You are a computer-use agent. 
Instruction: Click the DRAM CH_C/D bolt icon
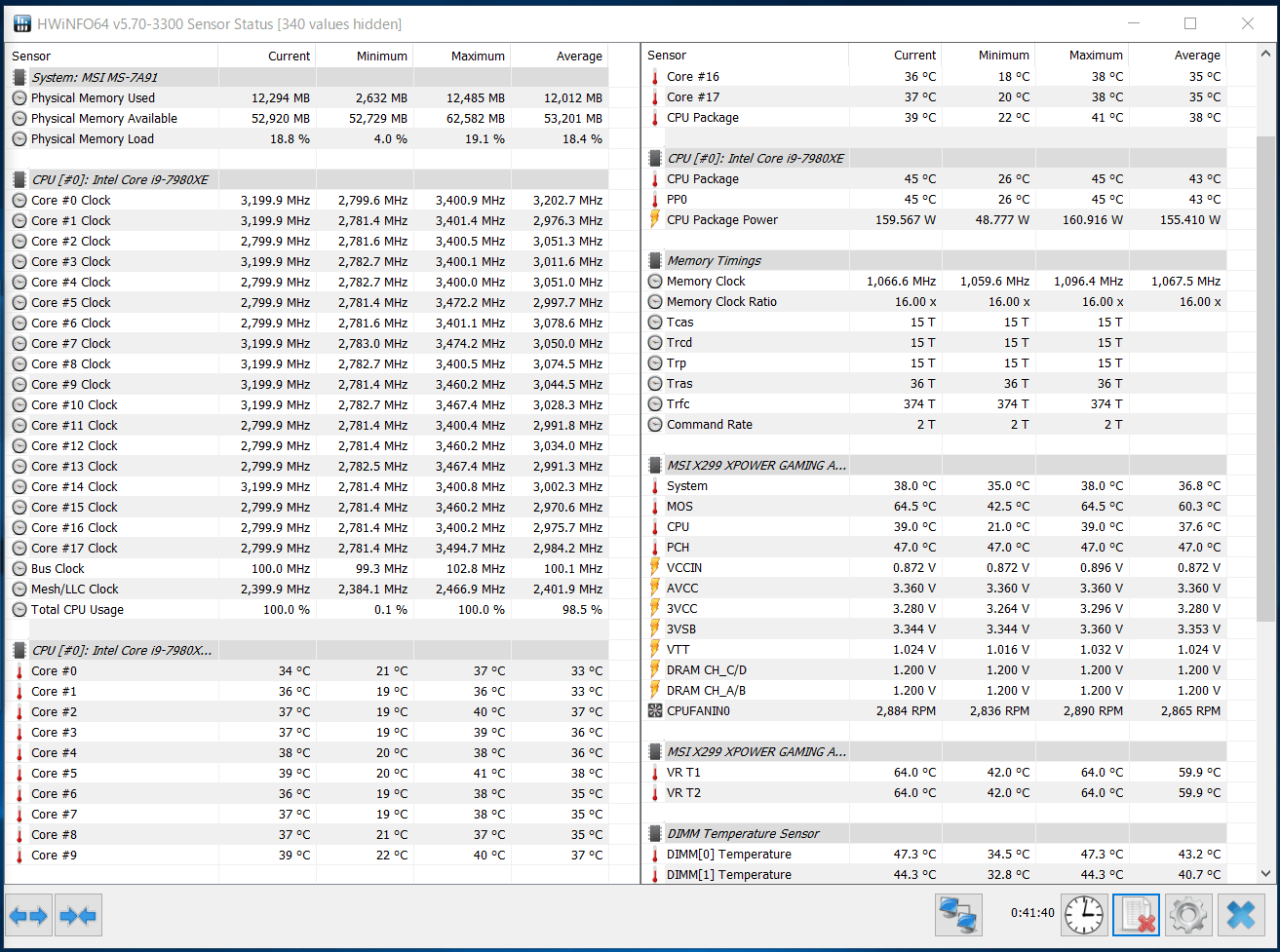[655, 669]
